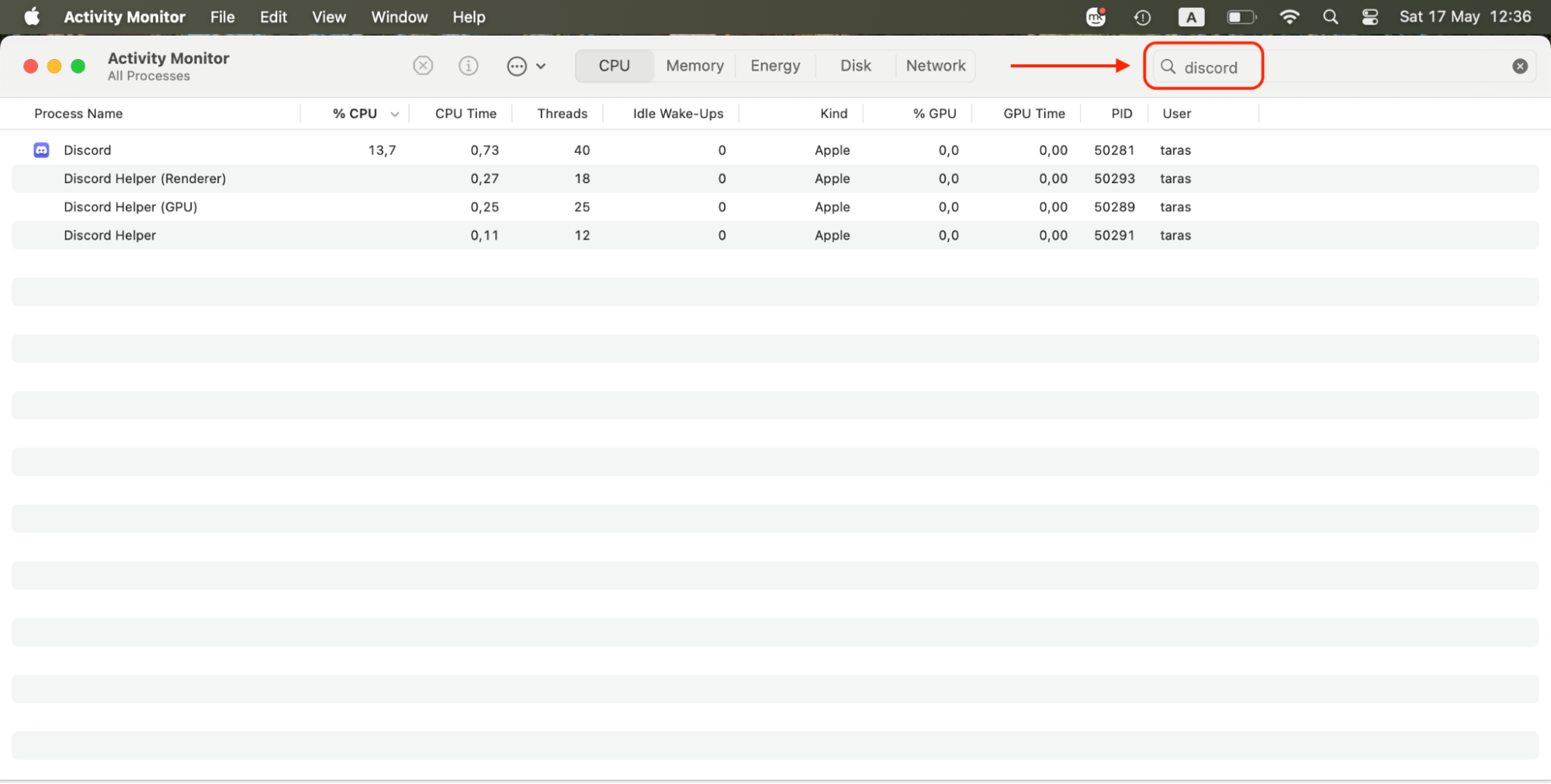Click the Stop process (X octagon) icon
This screenshot has height=784, width=1551.
point(423,66)
